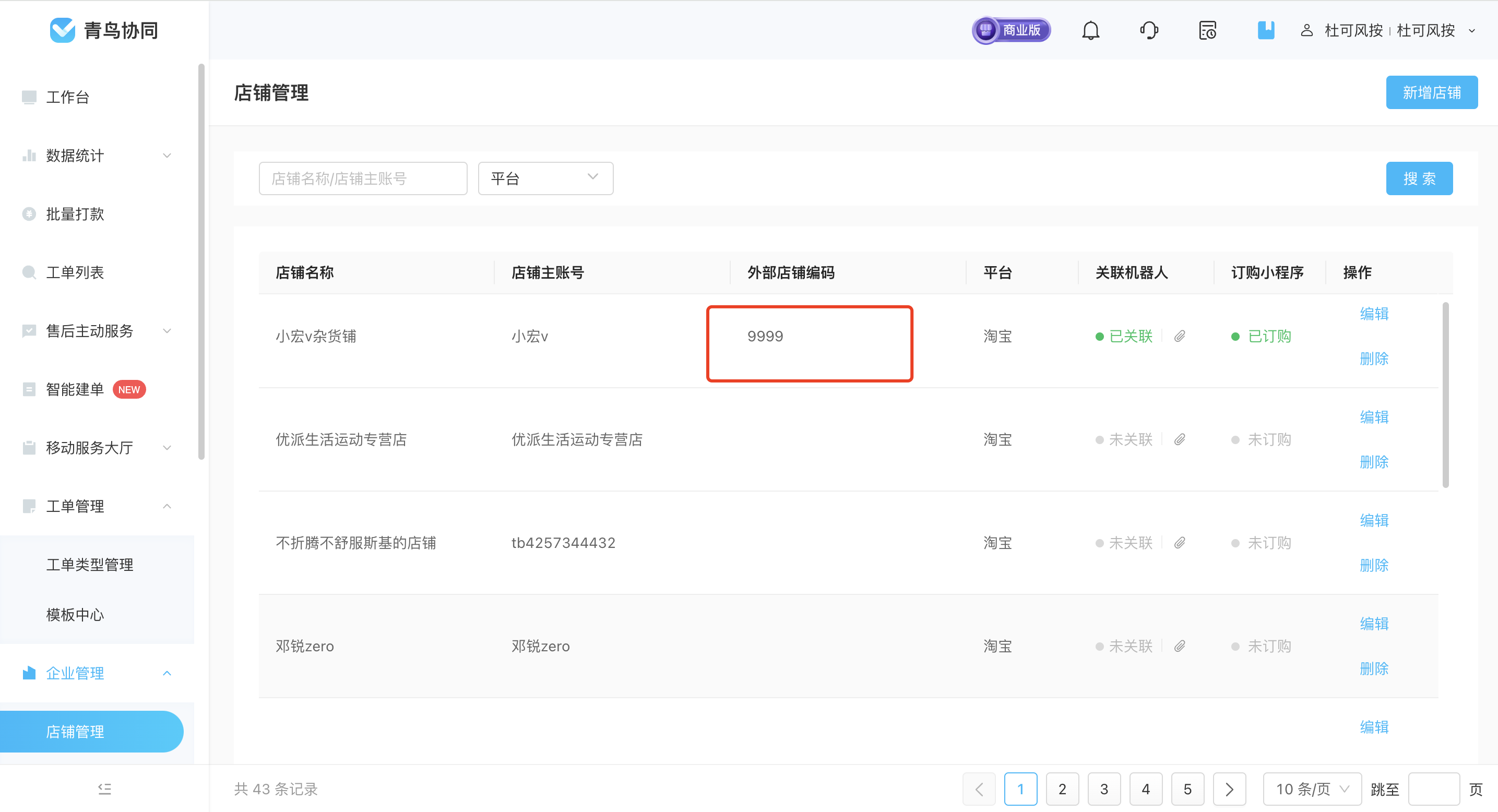Viewport: 1498px width, 812px height.
Task: Click the NEW badge beside 智能建单
Action: 129,389
